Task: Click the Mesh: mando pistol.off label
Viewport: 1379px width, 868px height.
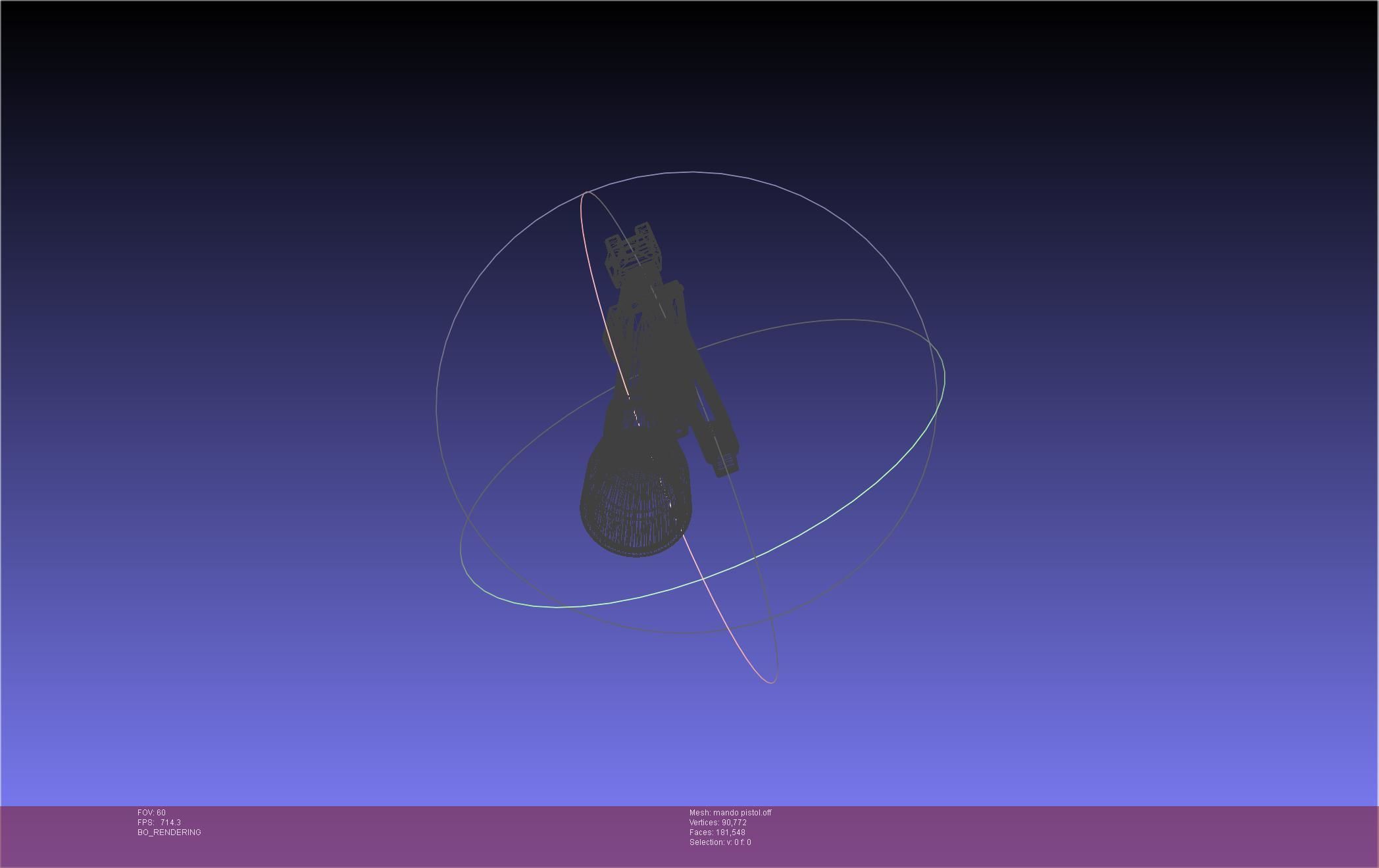Action: pyautogui.click(x=730, y=813)
